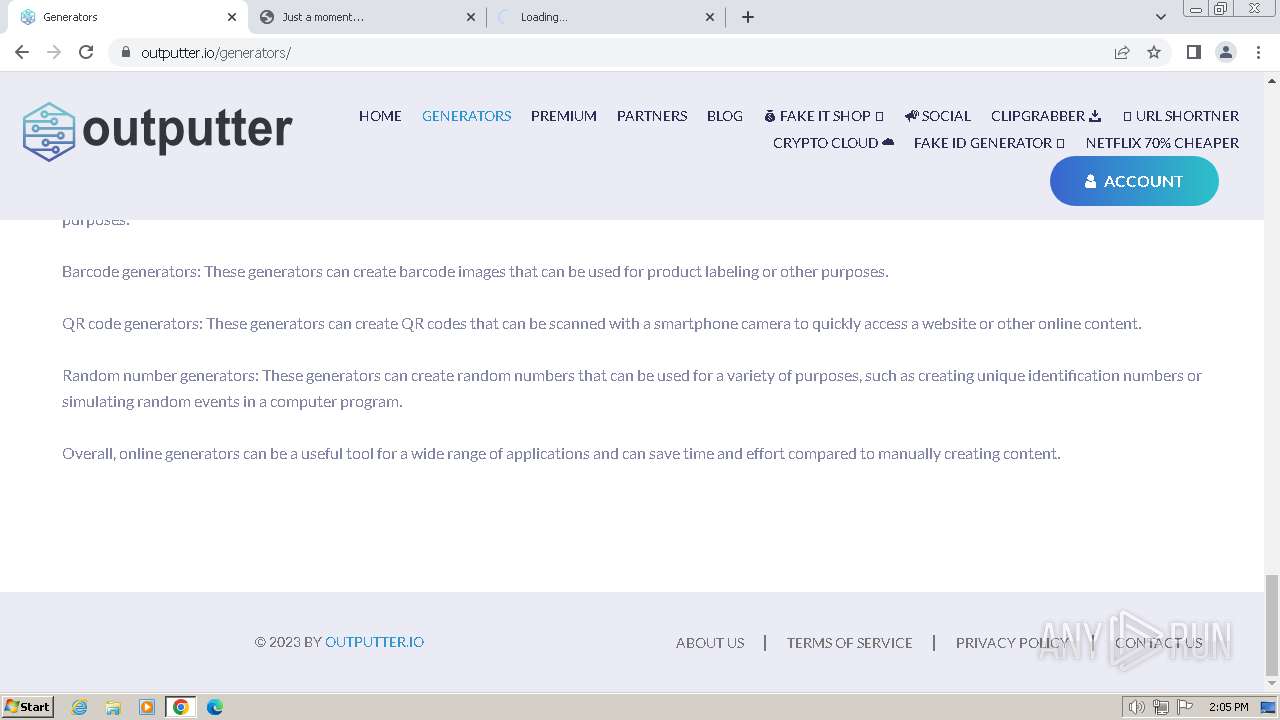1280x720 pixels.
Task: Open the GENERATORS menu item
Action: point(466,116)
